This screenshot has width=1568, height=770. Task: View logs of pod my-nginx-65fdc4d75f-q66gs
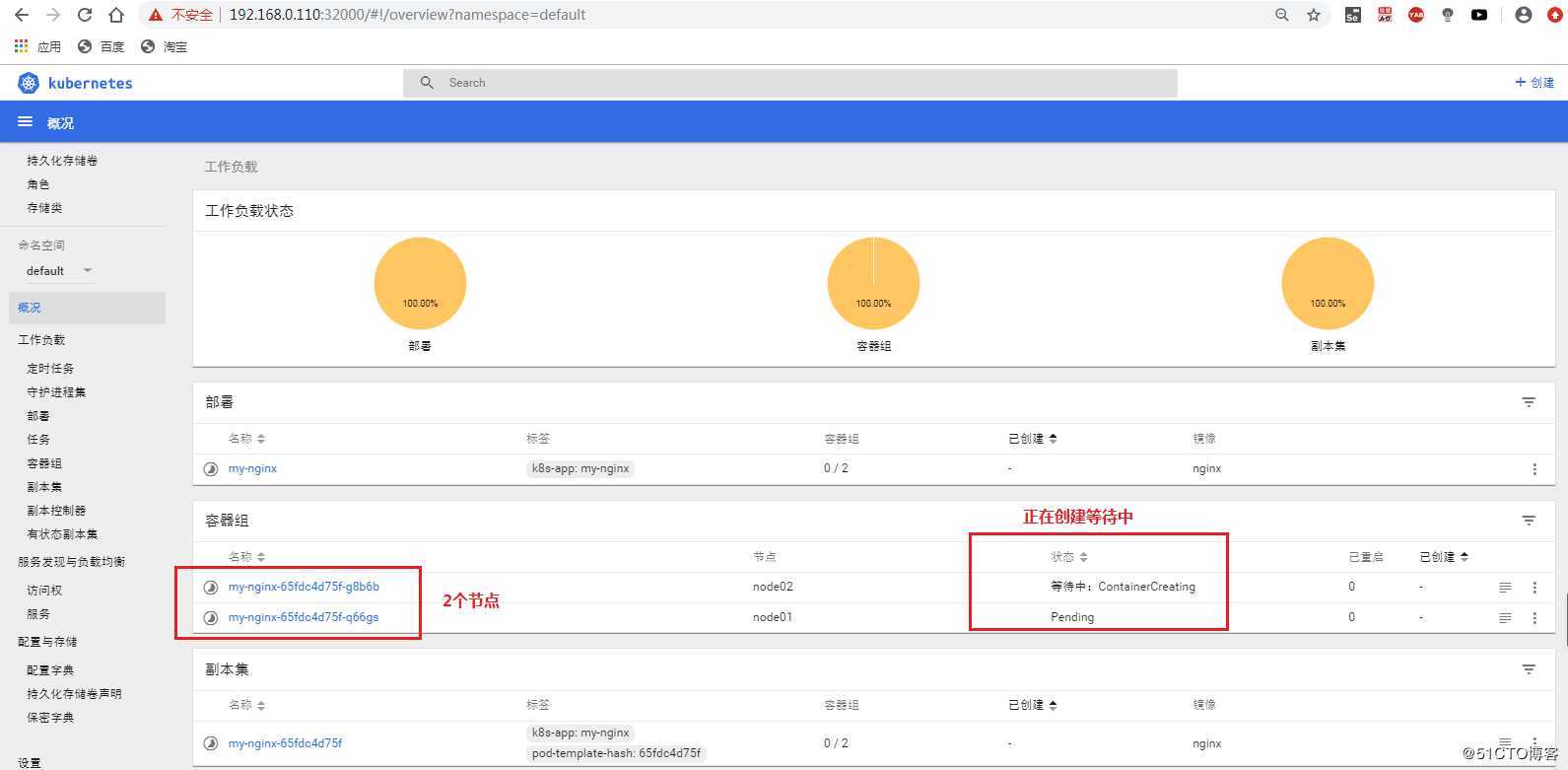1505,618
